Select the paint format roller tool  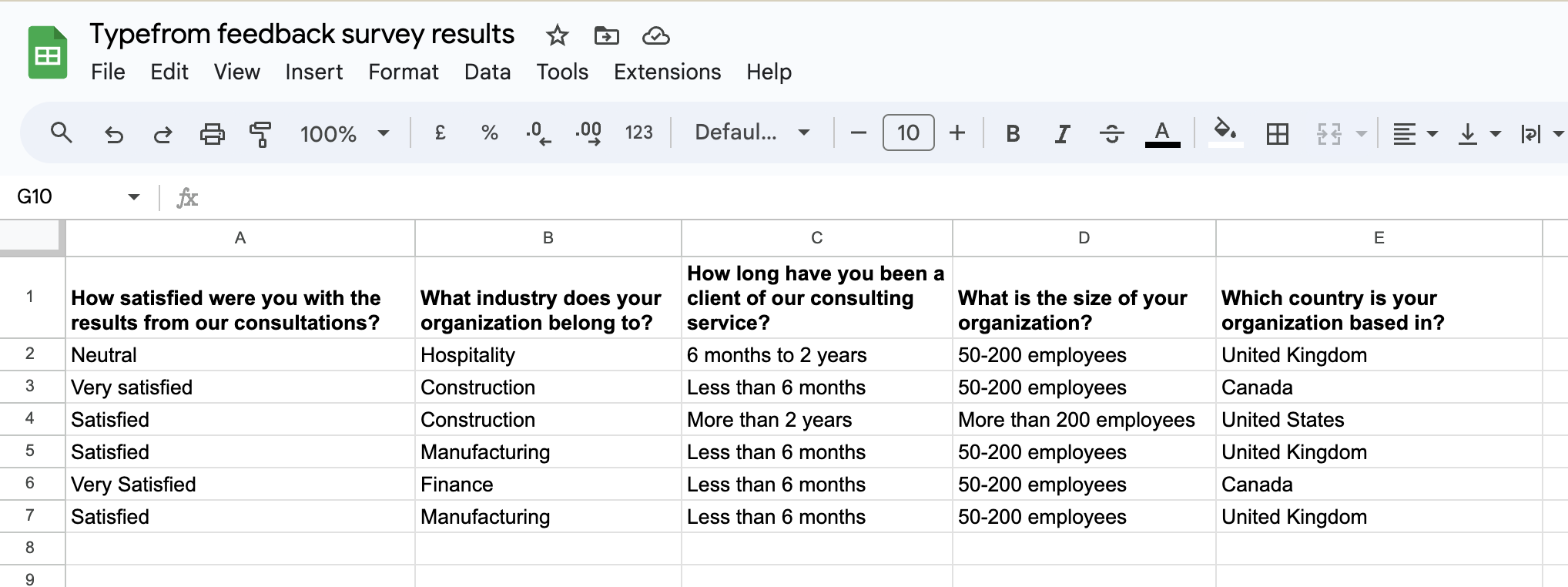pyautogui.click(x=260, y=134)
